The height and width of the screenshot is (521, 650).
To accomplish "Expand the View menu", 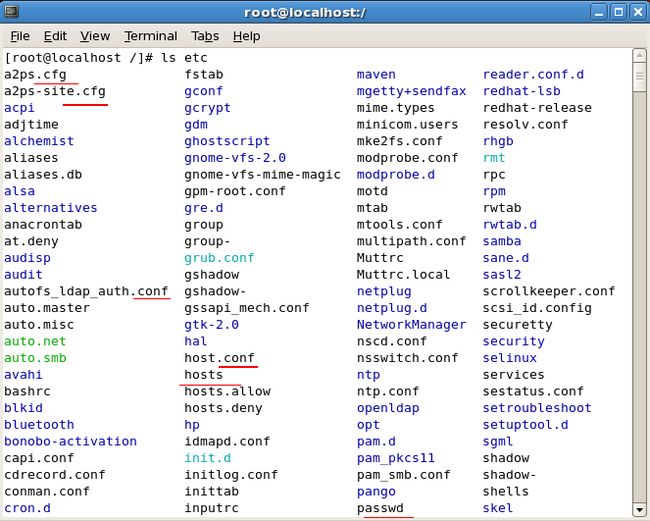I will coord(95,36).
